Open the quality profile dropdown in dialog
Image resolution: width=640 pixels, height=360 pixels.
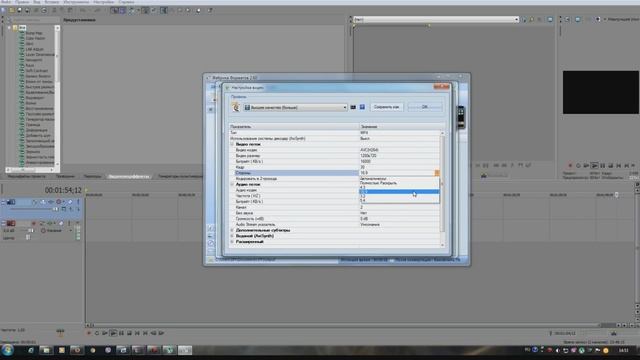pos(296,107)
